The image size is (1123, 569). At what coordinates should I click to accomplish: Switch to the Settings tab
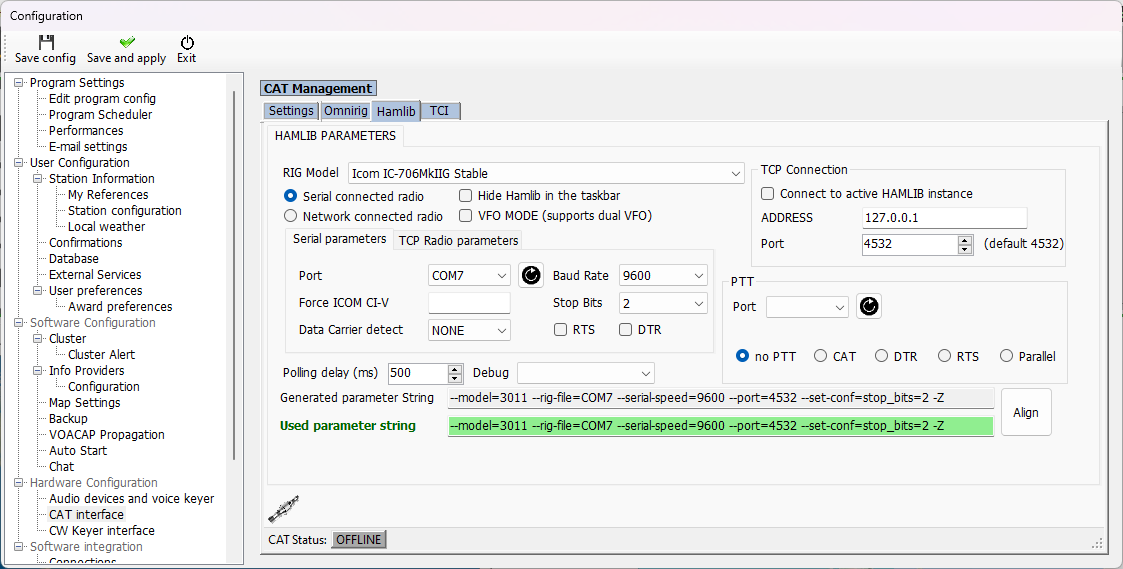pyautogui.click(x=291, y=110)
